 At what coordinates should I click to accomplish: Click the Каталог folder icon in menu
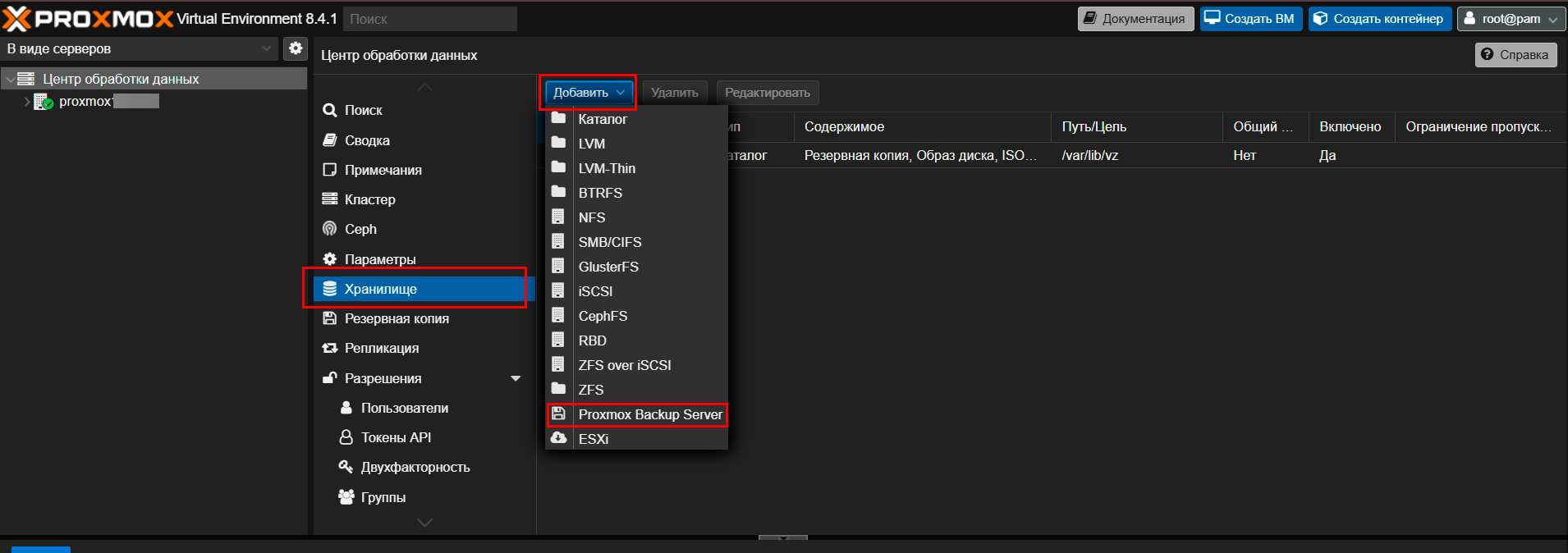[558, 118]
